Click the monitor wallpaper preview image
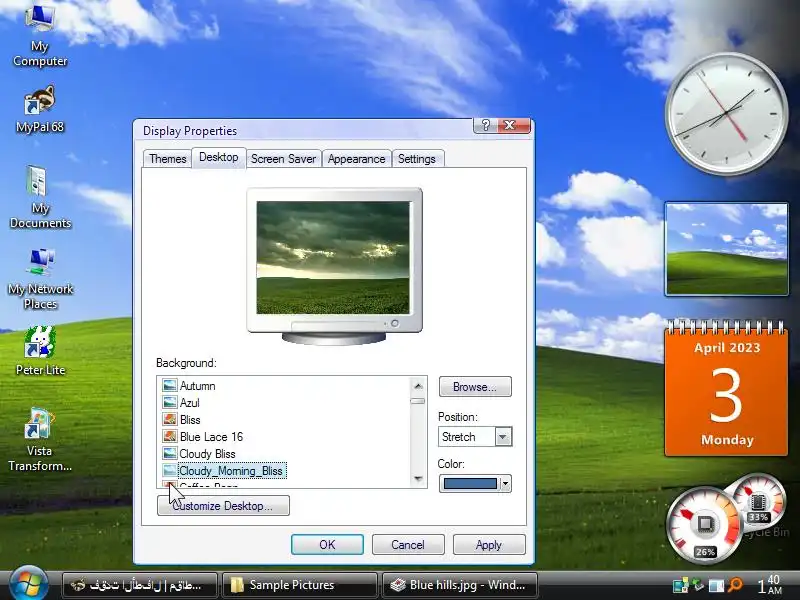The width and height of the screenshot is (800, 600). (333, 257)
